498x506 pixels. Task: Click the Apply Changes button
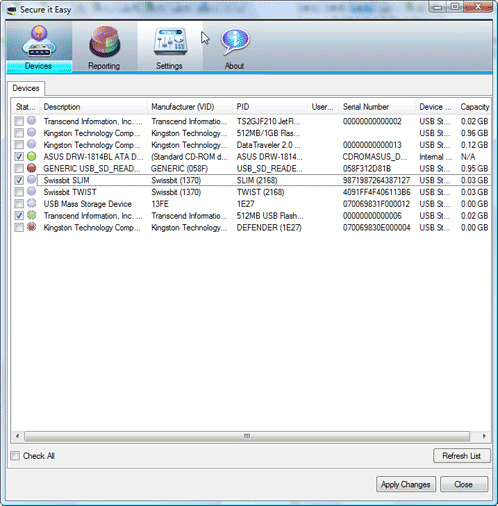coord(406,484)
